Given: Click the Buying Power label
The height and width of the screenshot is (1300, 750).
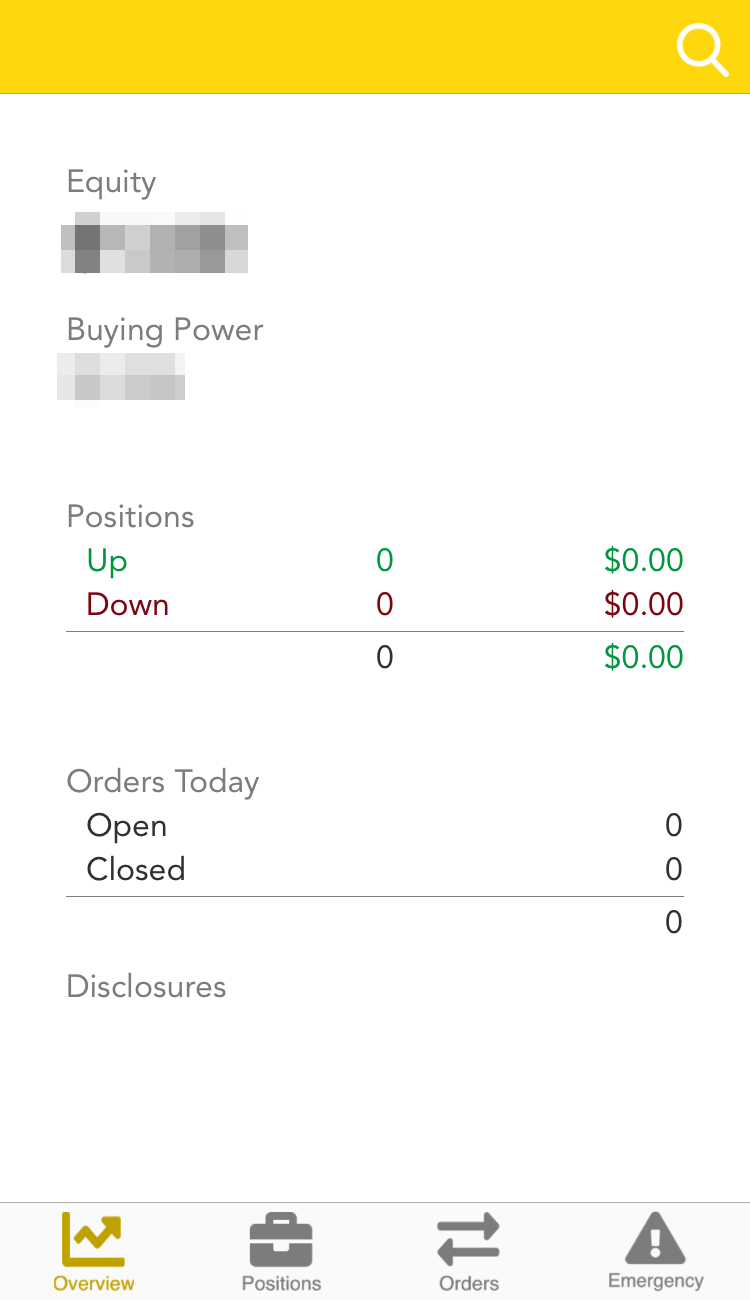Looking at the screenshot, I should point(165,330).
